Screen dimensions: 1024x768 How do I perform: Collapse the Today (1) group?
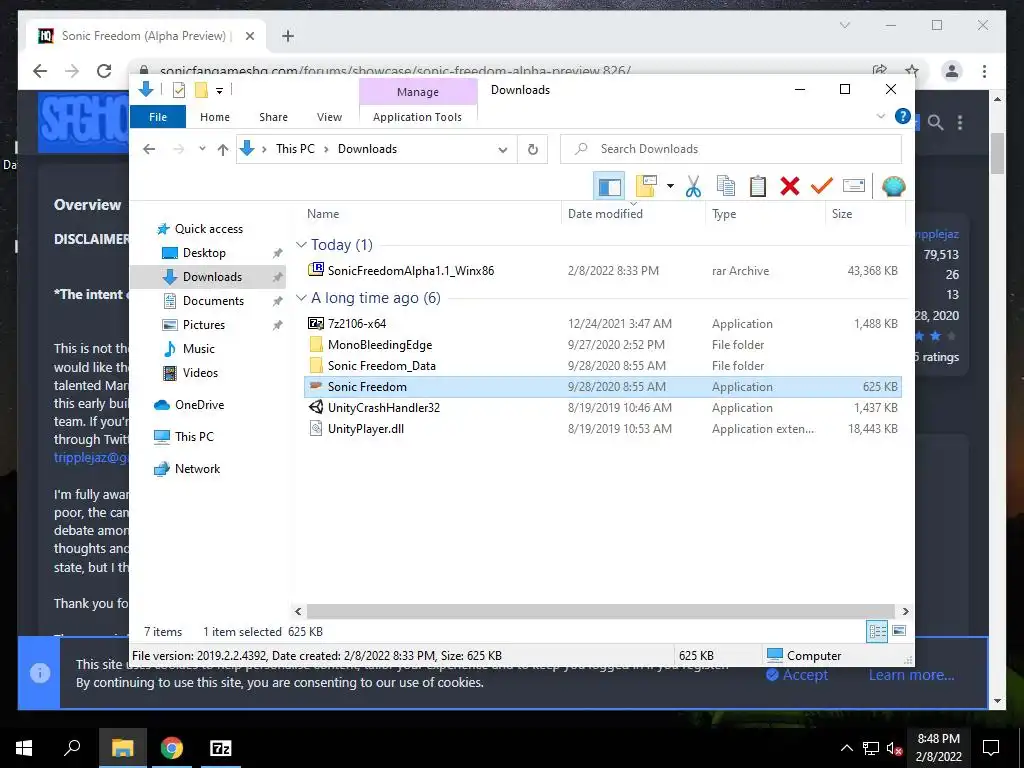[301, 245]
